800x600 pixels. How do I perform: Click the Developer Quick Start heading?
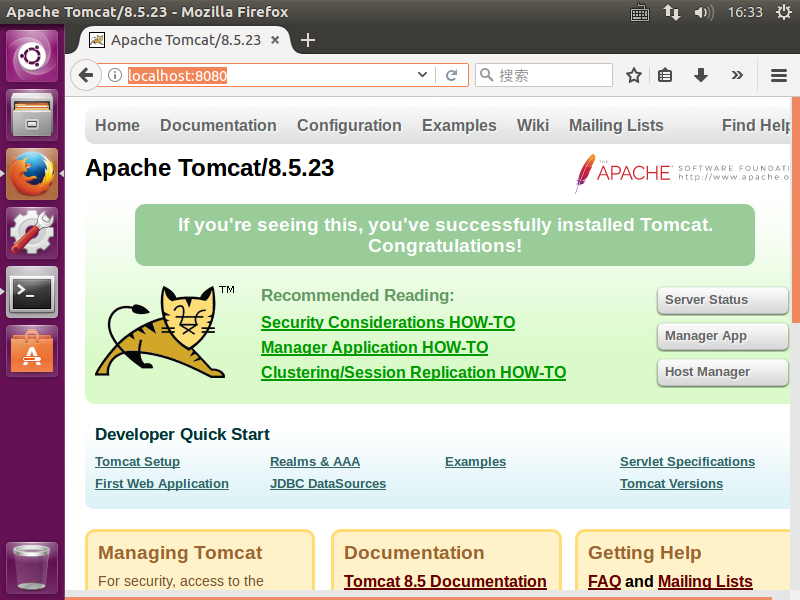[182, 435]
